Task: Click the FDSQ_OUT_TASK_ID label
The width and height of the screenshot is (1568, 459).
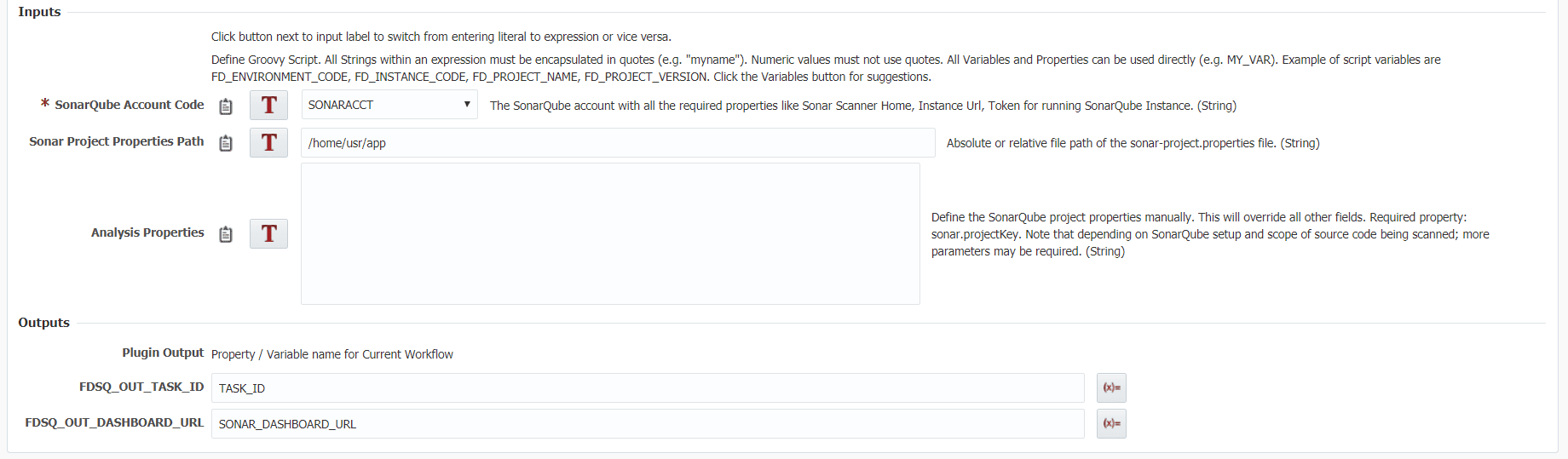Action: [141, 387]
